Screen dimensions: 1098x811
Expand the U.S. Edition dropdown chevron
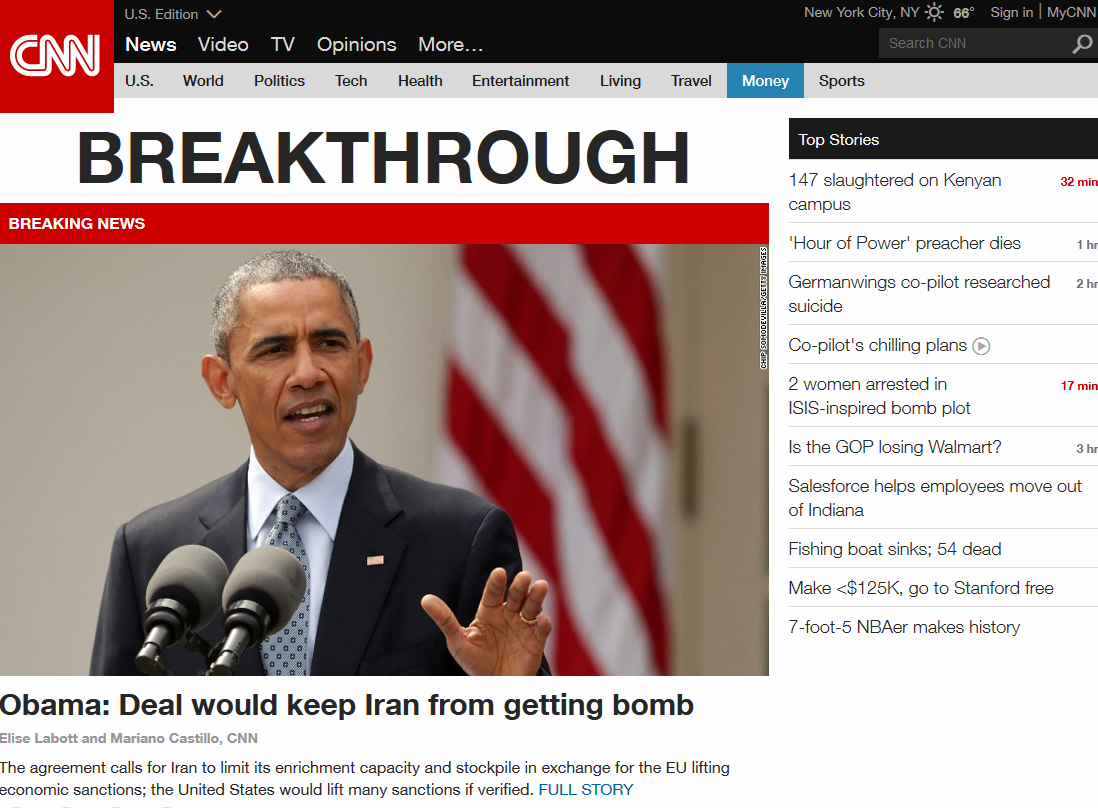point(214,14)
